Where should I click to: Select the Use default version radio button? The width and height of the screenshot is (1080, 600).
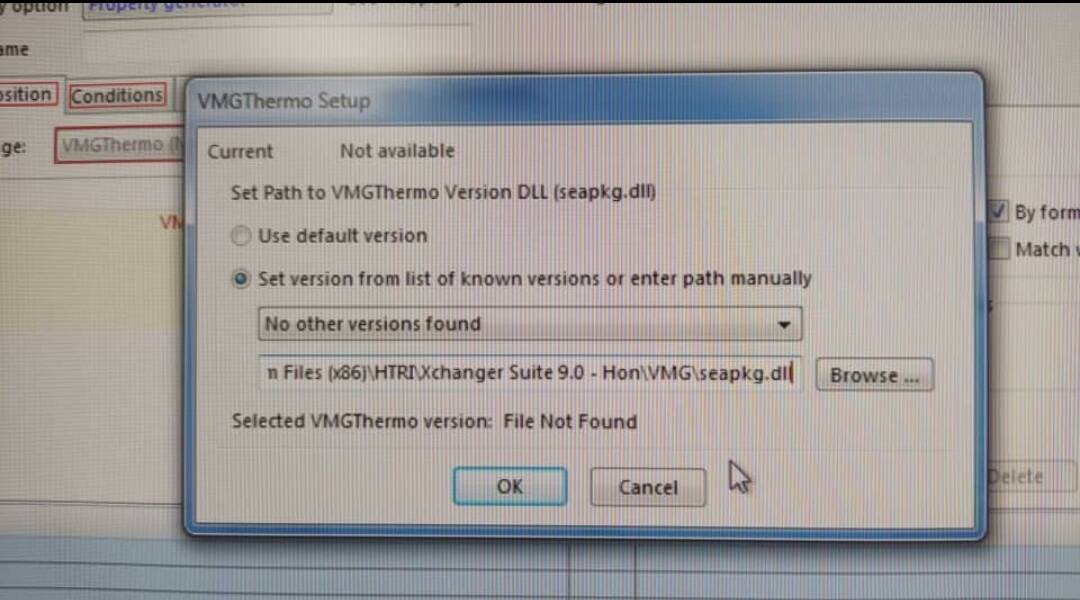pyautogui.click(x=240, y=236)
